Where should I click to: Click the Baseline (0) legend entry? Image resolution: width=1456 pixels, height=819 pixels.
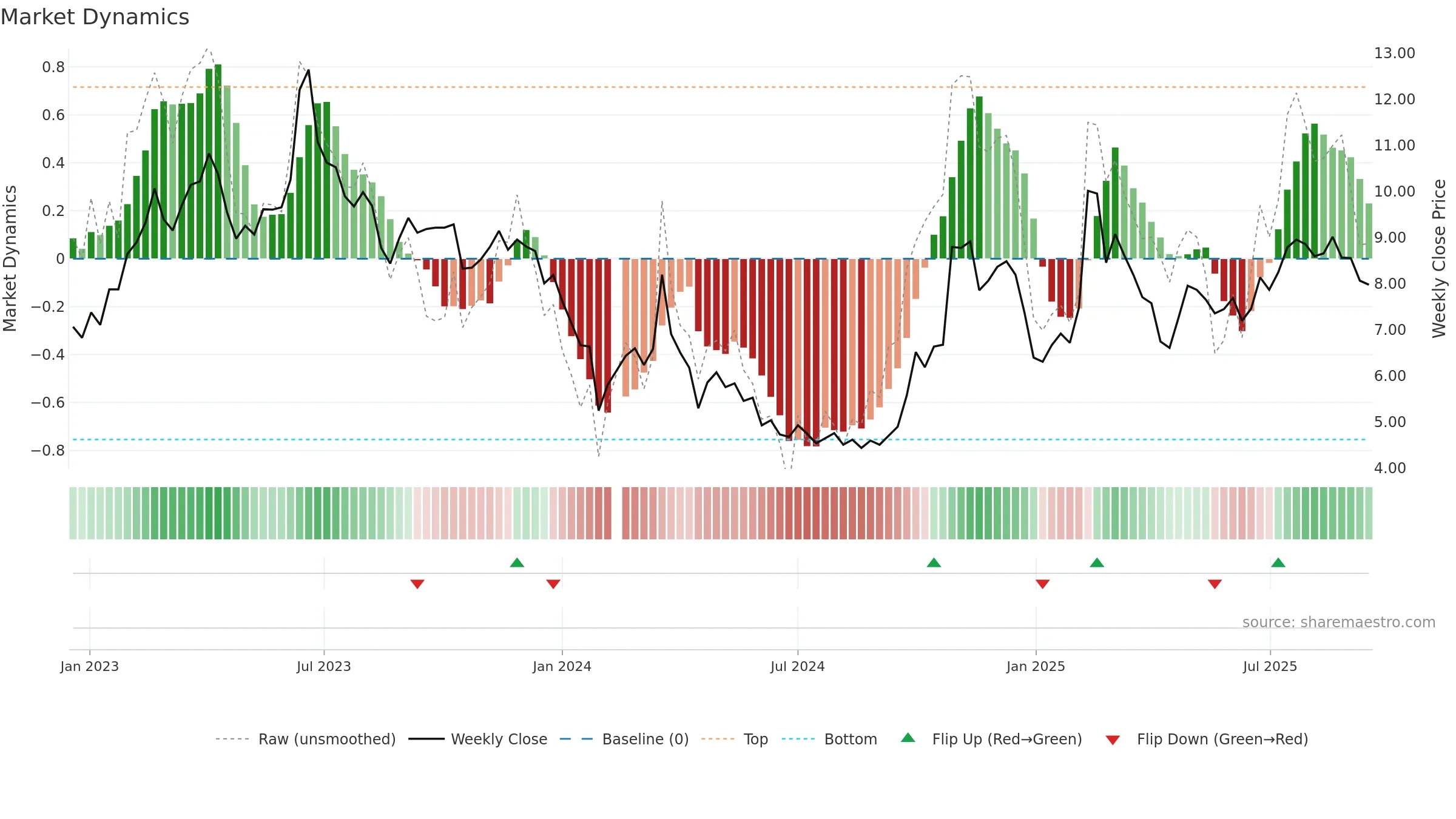click(x=624, y=739)
